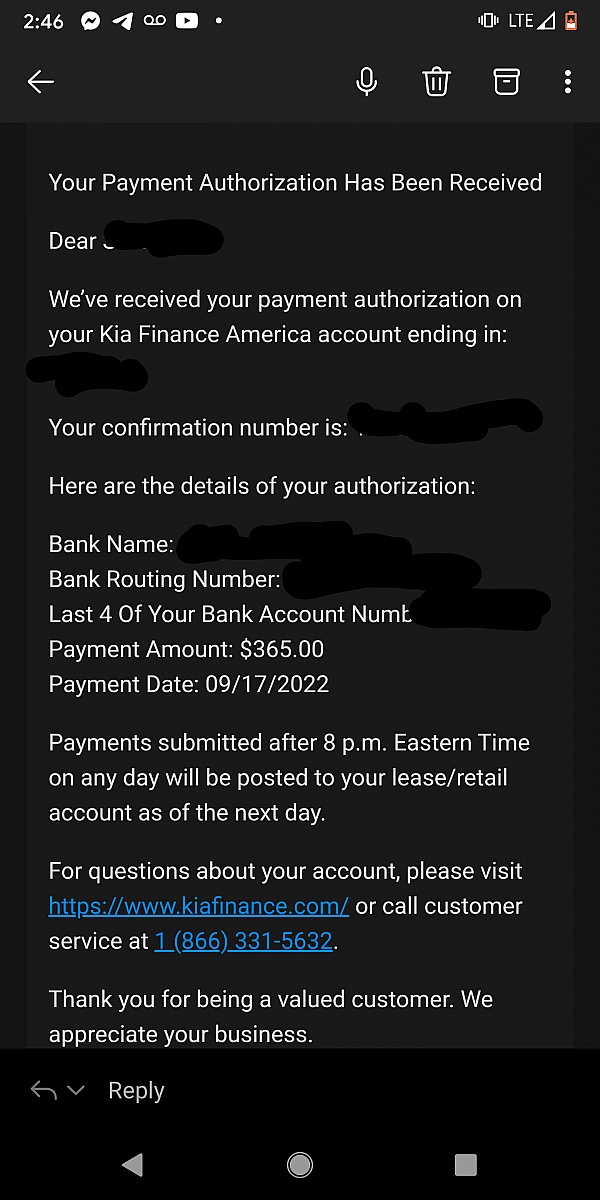Tap the back arrow to leave email
600x1200 pixels.
[x=41, y=82]
